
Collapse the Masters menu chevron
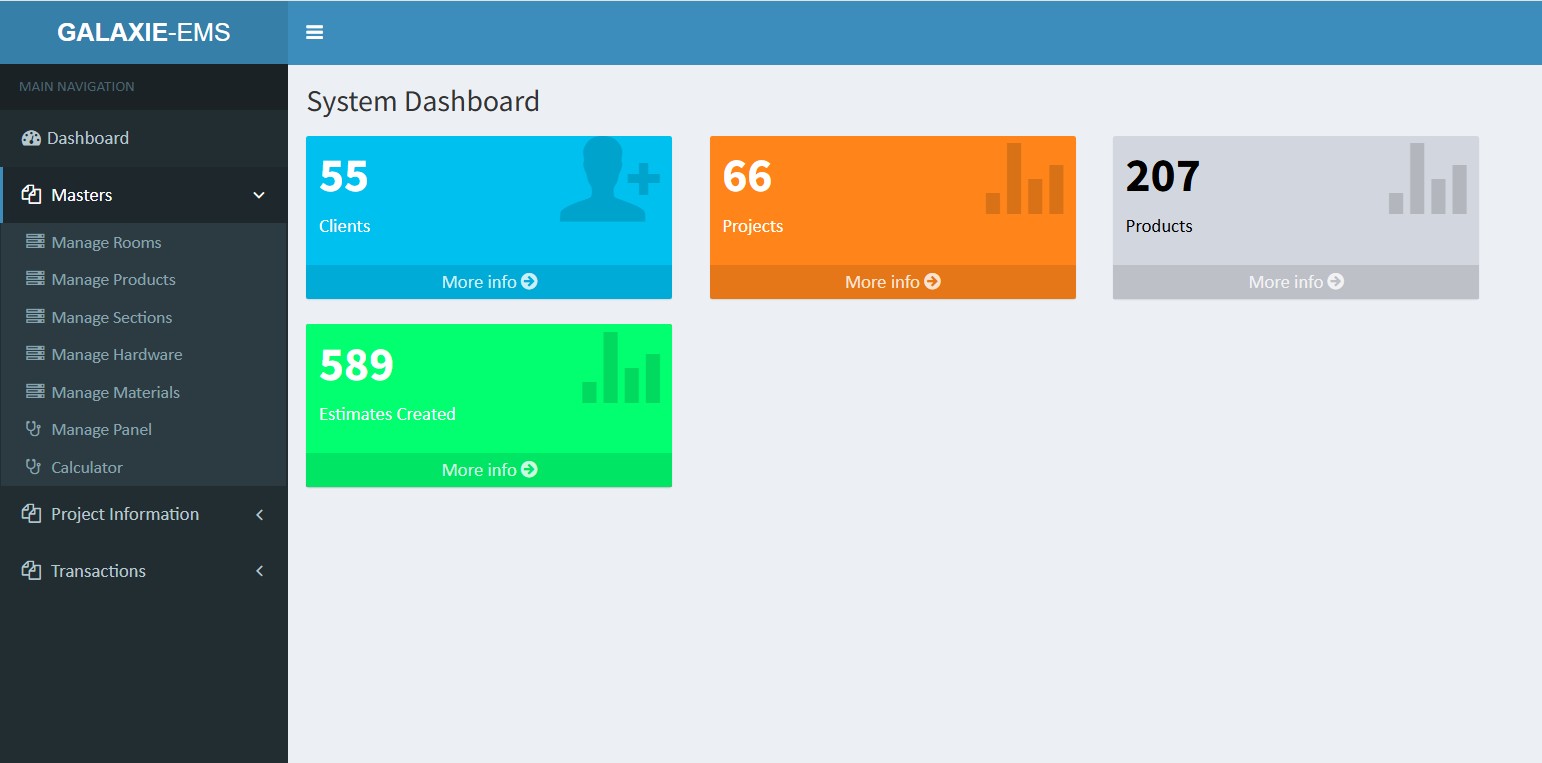point(259,195)
